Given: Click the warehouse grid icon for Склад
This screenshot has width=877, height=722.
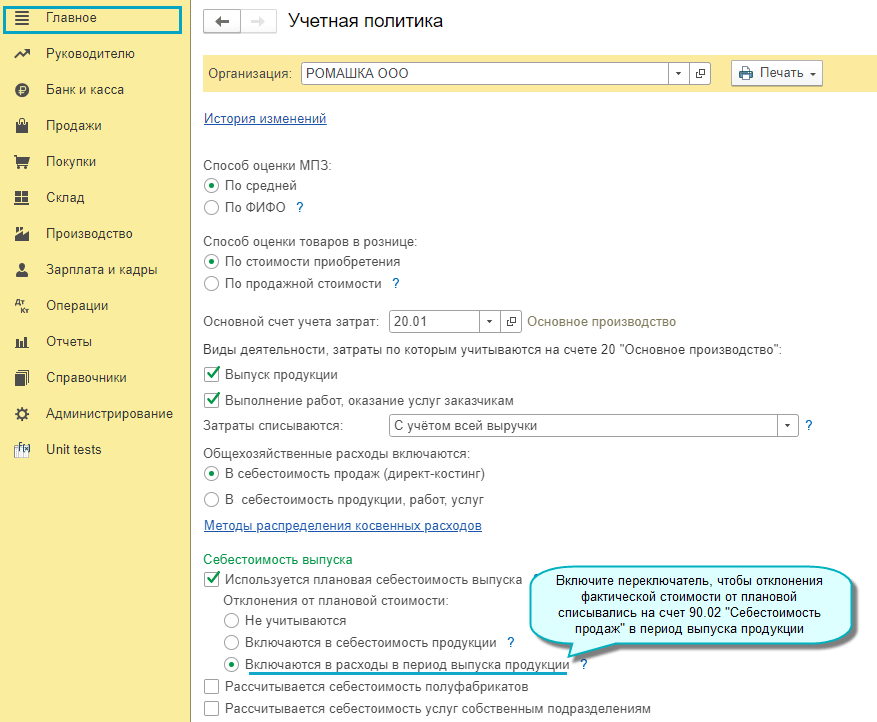Looking at the screenshot, I should [x=22, y=198].
